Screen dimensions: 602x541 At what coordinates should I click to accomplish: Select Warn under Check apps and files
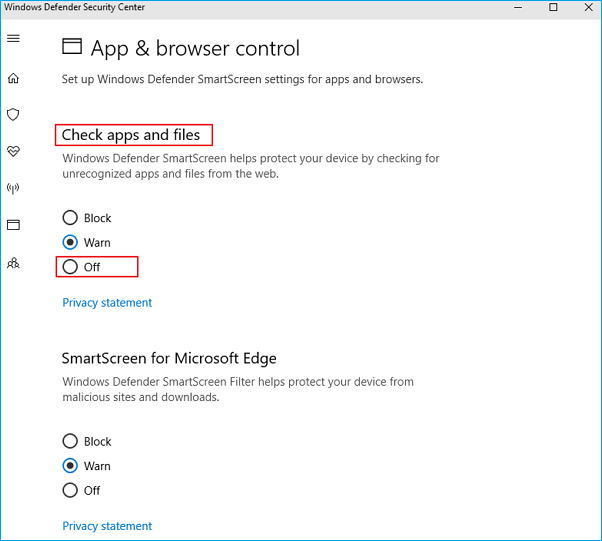pos(70,242)
